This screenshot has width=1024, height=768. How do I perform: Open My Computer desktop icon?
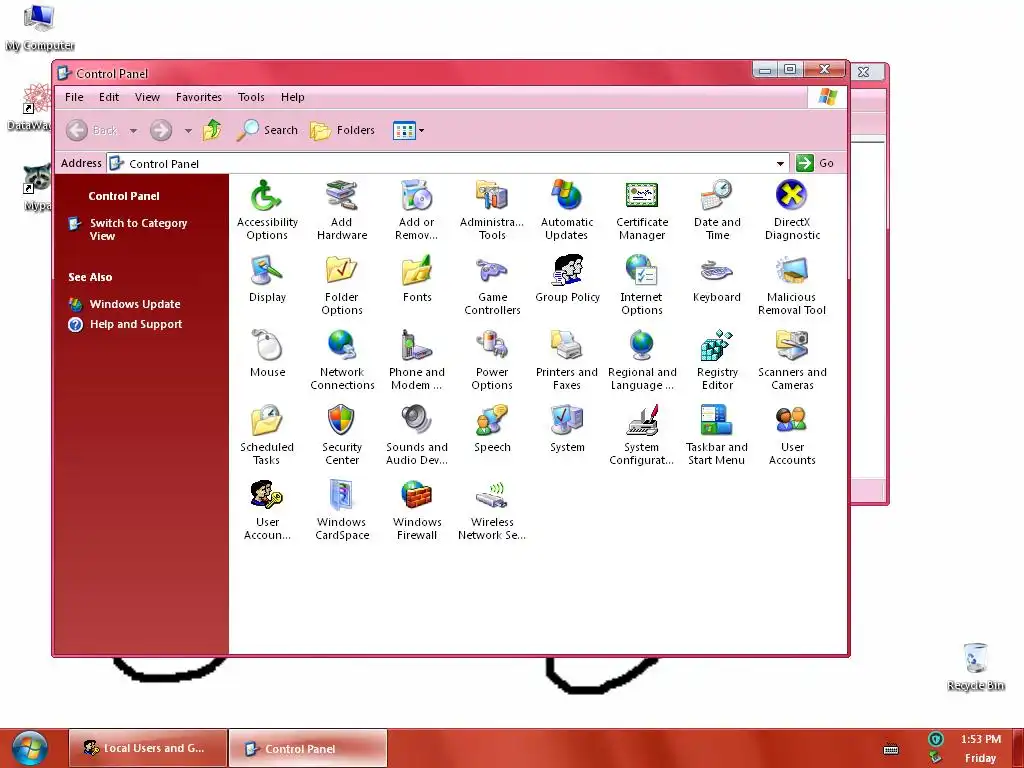point(40,28)
